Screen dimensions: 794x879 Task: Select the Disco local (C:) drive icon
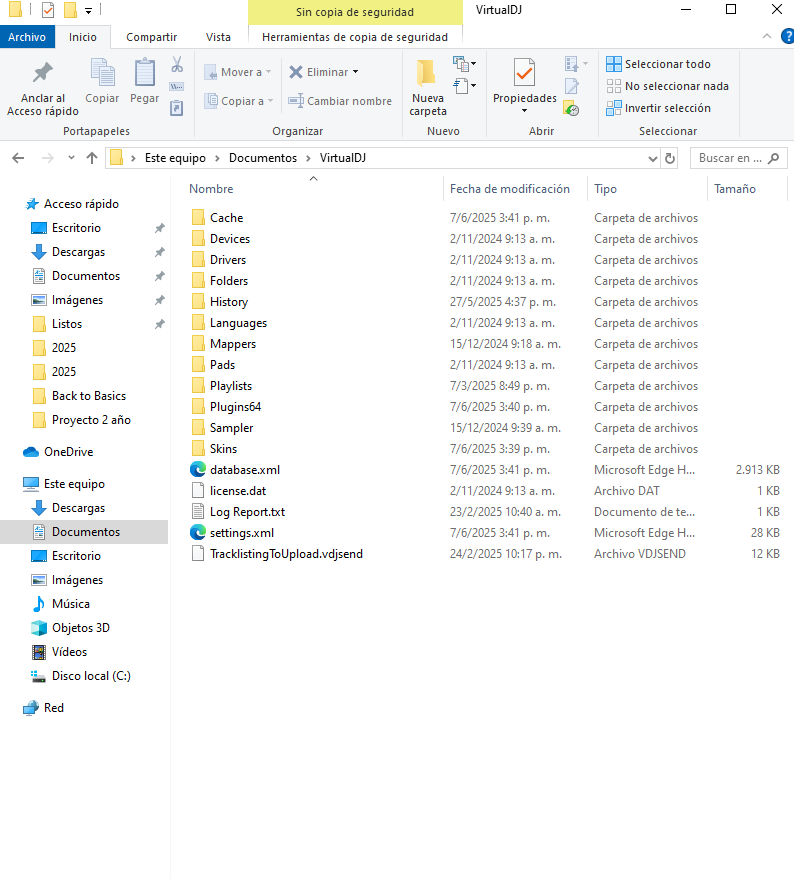coord(39,676)
